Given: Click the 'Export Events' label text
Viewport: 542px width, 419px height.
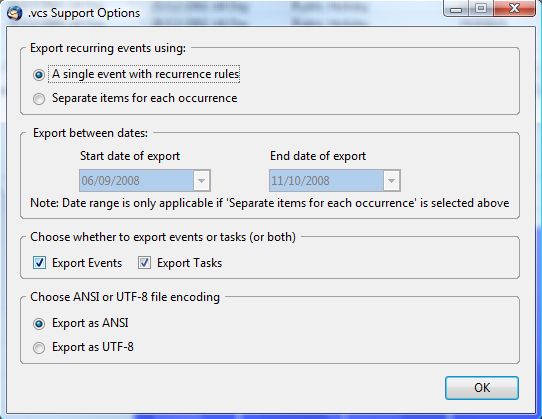Looking at the screenshot, I should [87, 263].
